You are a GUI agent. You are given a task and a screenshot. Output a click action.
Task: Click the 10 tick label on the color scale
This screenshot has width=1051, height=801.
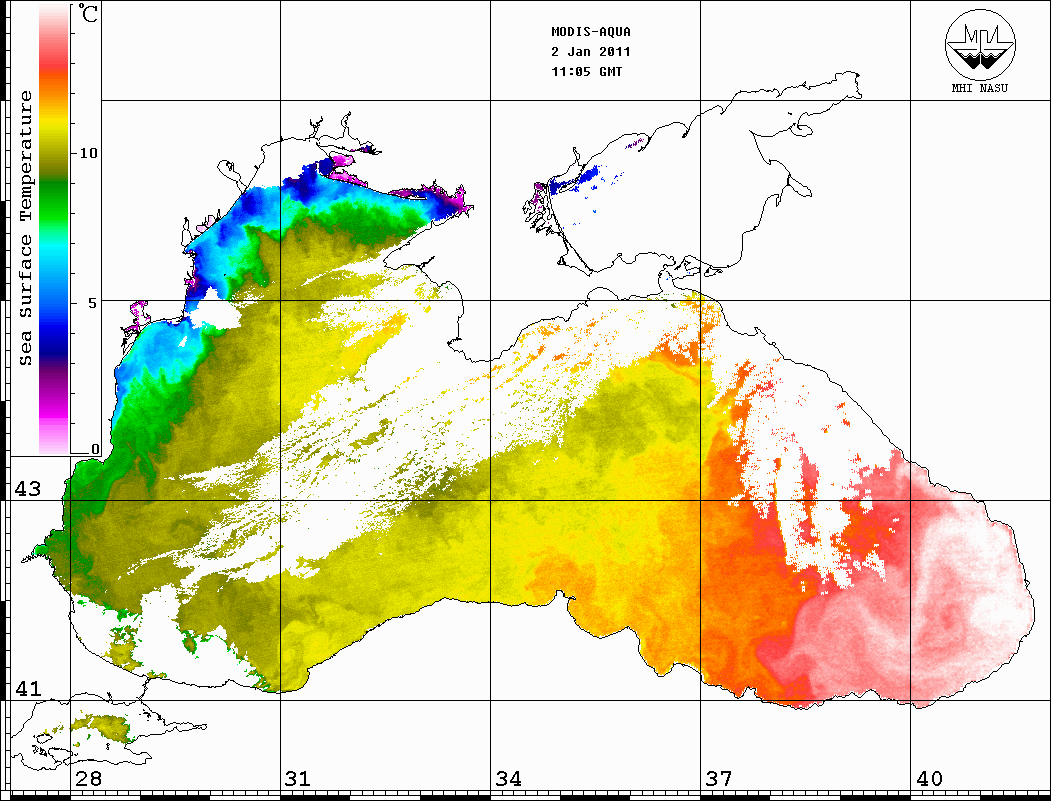coord(88,153)
